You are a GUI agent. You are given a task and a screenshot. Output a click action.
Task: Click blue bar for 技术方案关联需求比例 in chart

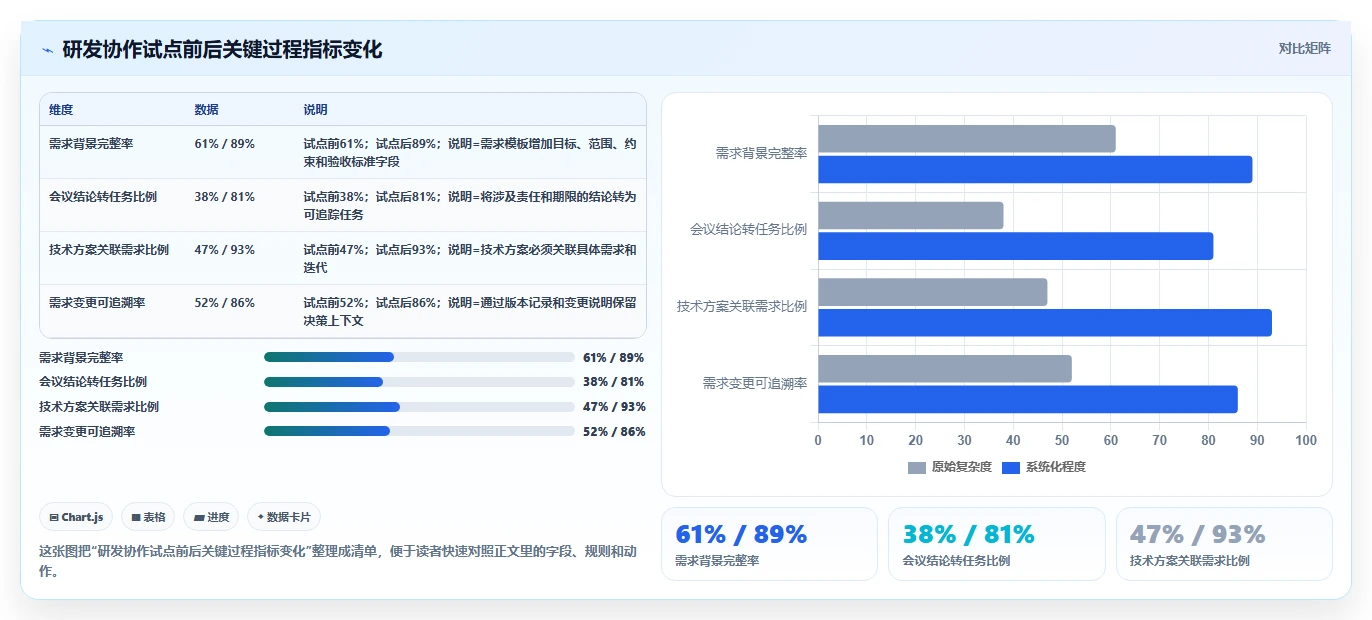[1045, 323]
